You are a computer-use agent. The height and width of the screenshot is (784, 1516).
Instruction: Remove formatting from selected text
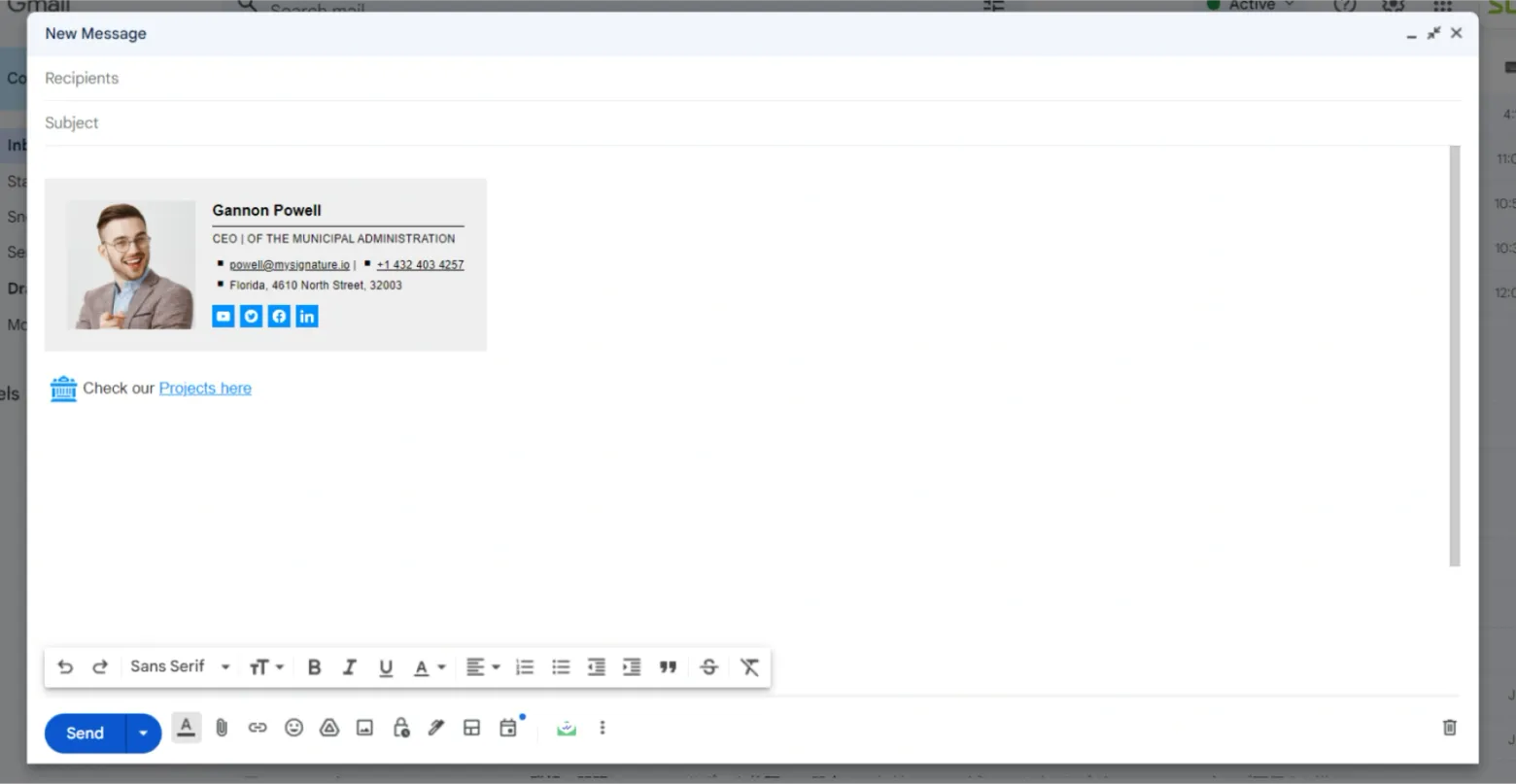[x=749, y=667]
